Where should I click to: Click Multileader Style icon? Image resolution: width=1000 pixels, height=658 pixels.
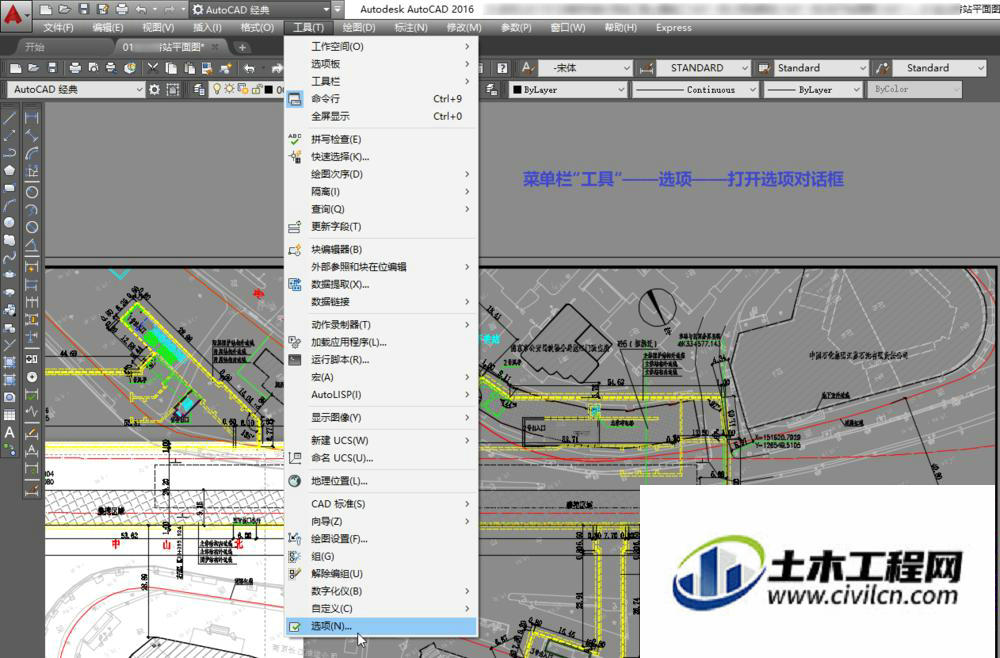(x=883, y=68)
